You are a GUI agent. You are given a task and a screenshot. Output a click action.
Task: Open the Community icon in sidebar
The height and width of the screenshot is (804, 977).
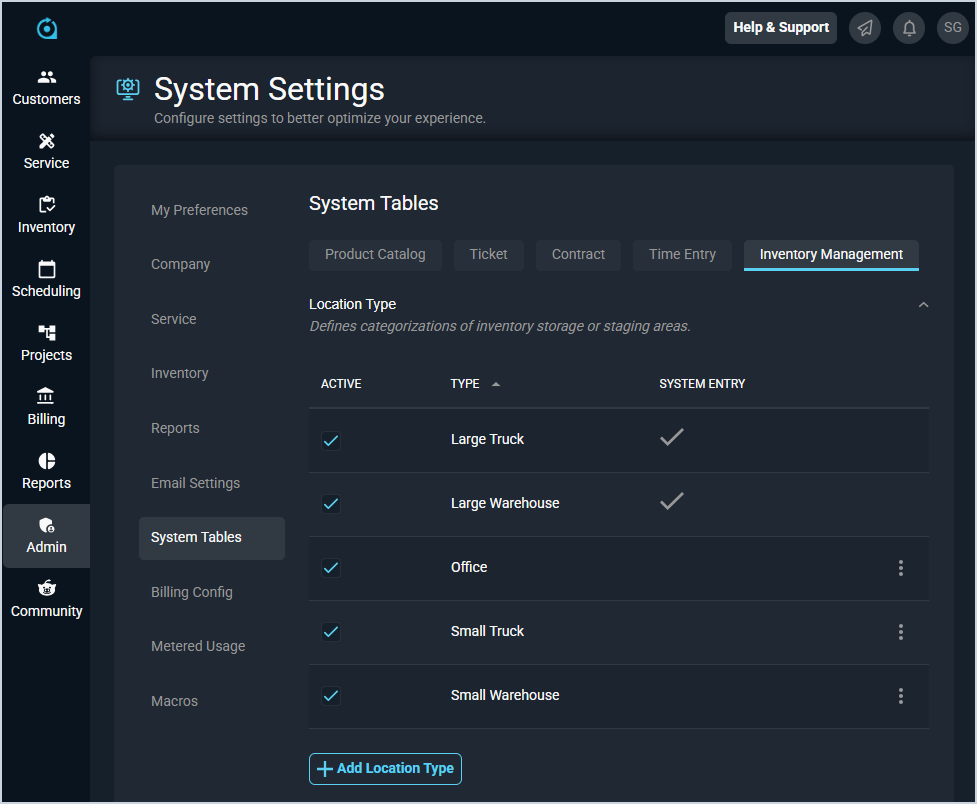(46, 589)
